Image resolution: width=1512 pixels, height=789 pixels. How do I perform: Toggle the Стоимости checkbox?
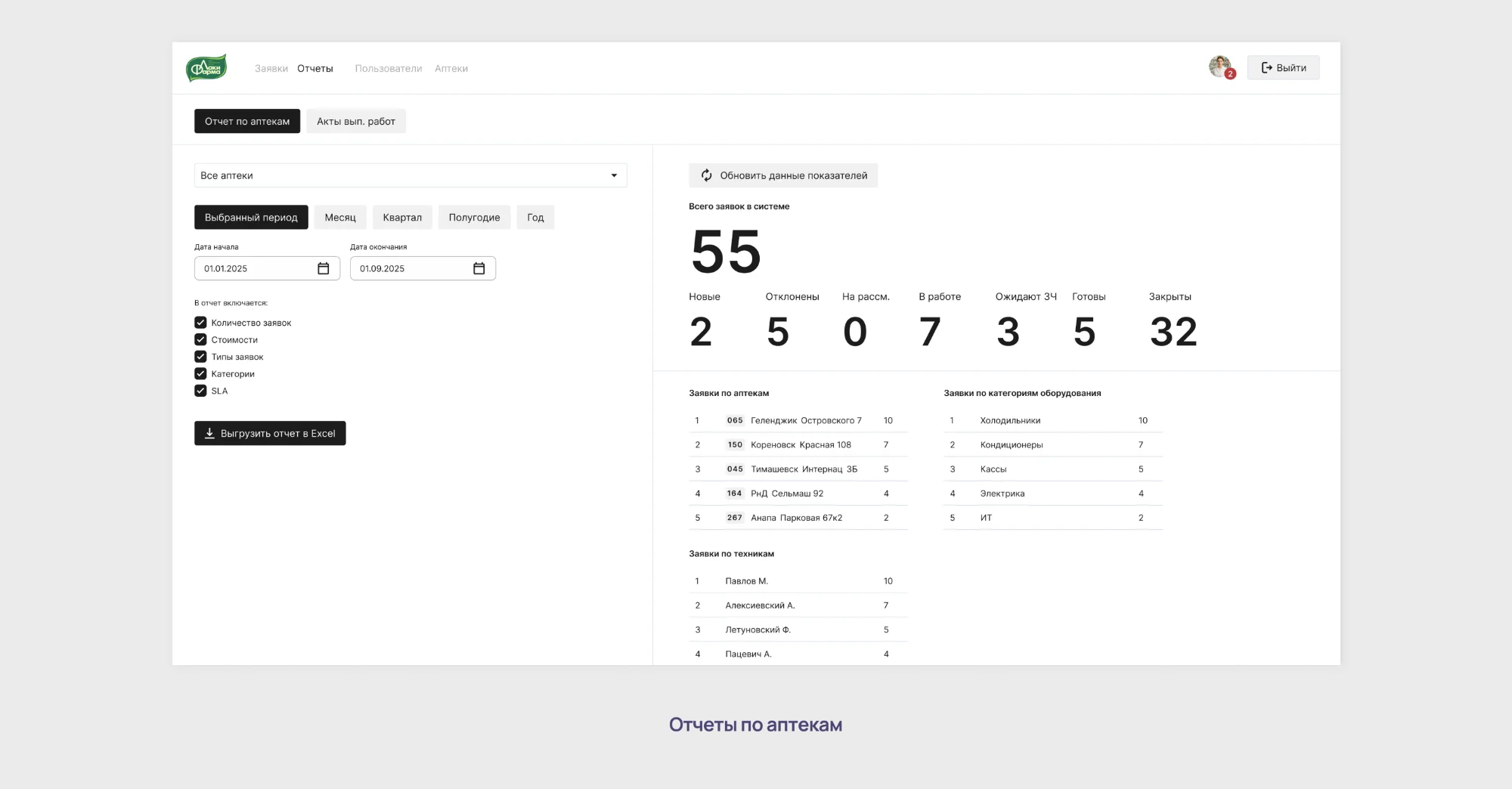click(200, 340)
